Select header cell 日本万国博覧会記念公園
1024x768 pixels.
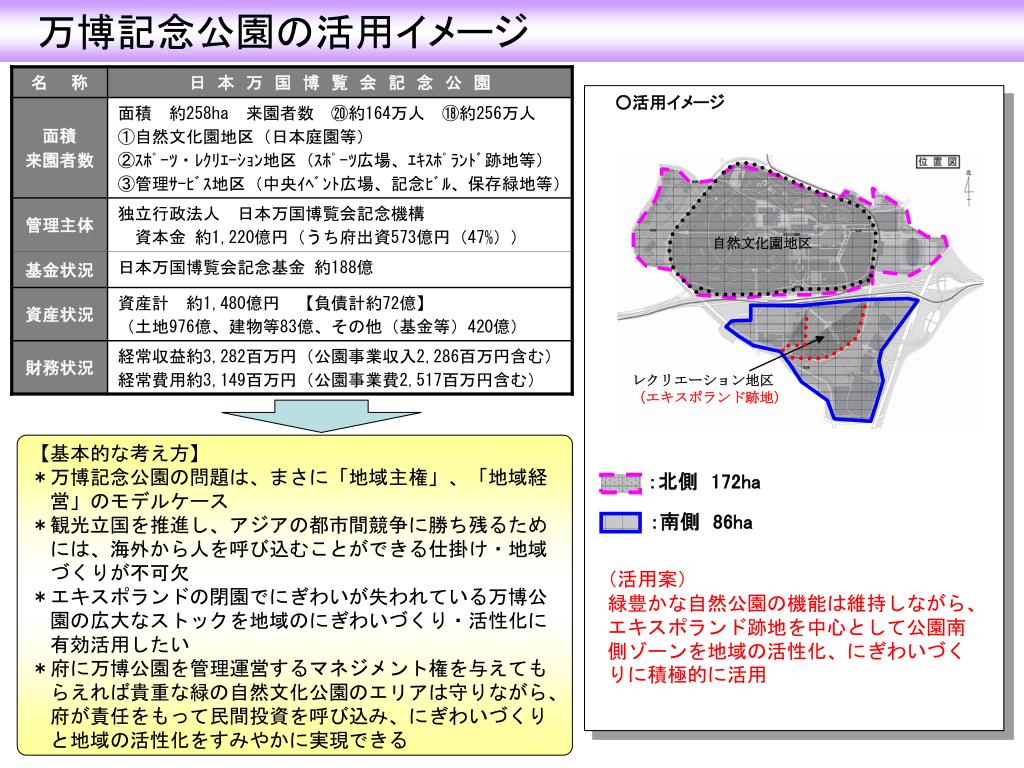coord(340,83)
